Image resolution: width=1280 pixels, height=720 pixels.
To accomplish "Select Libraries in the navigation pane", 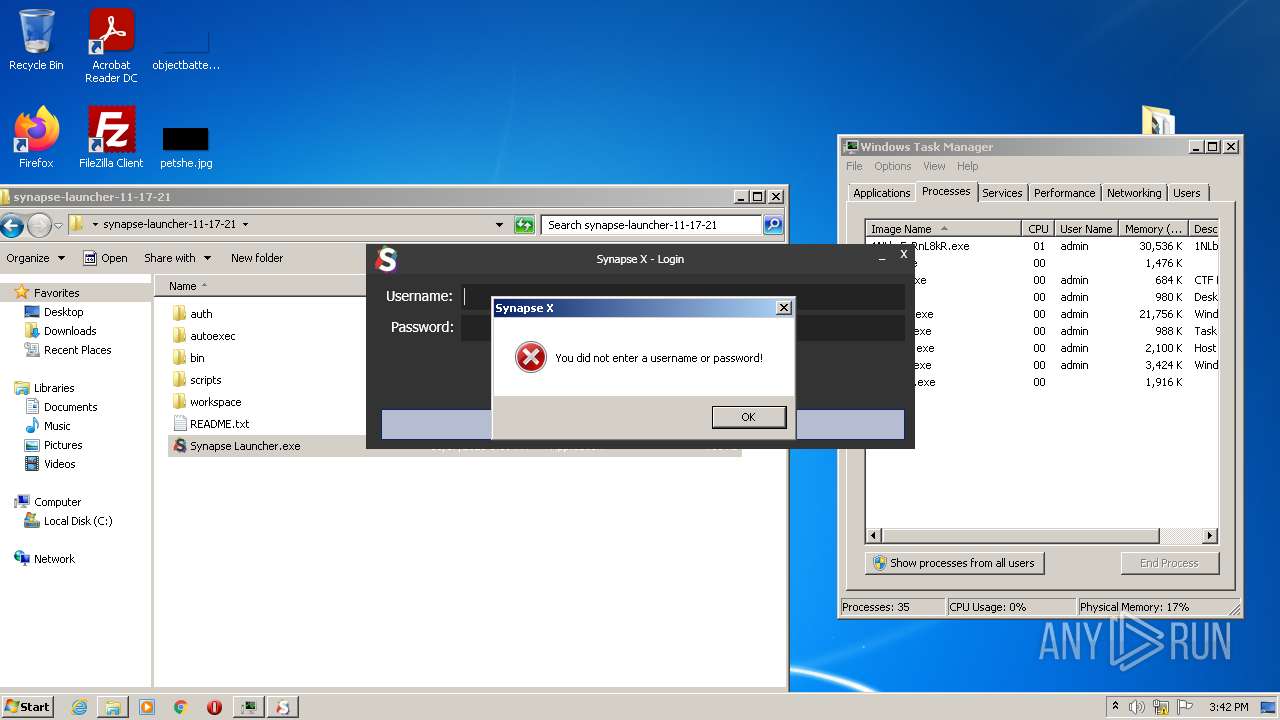I will point(54,388).
